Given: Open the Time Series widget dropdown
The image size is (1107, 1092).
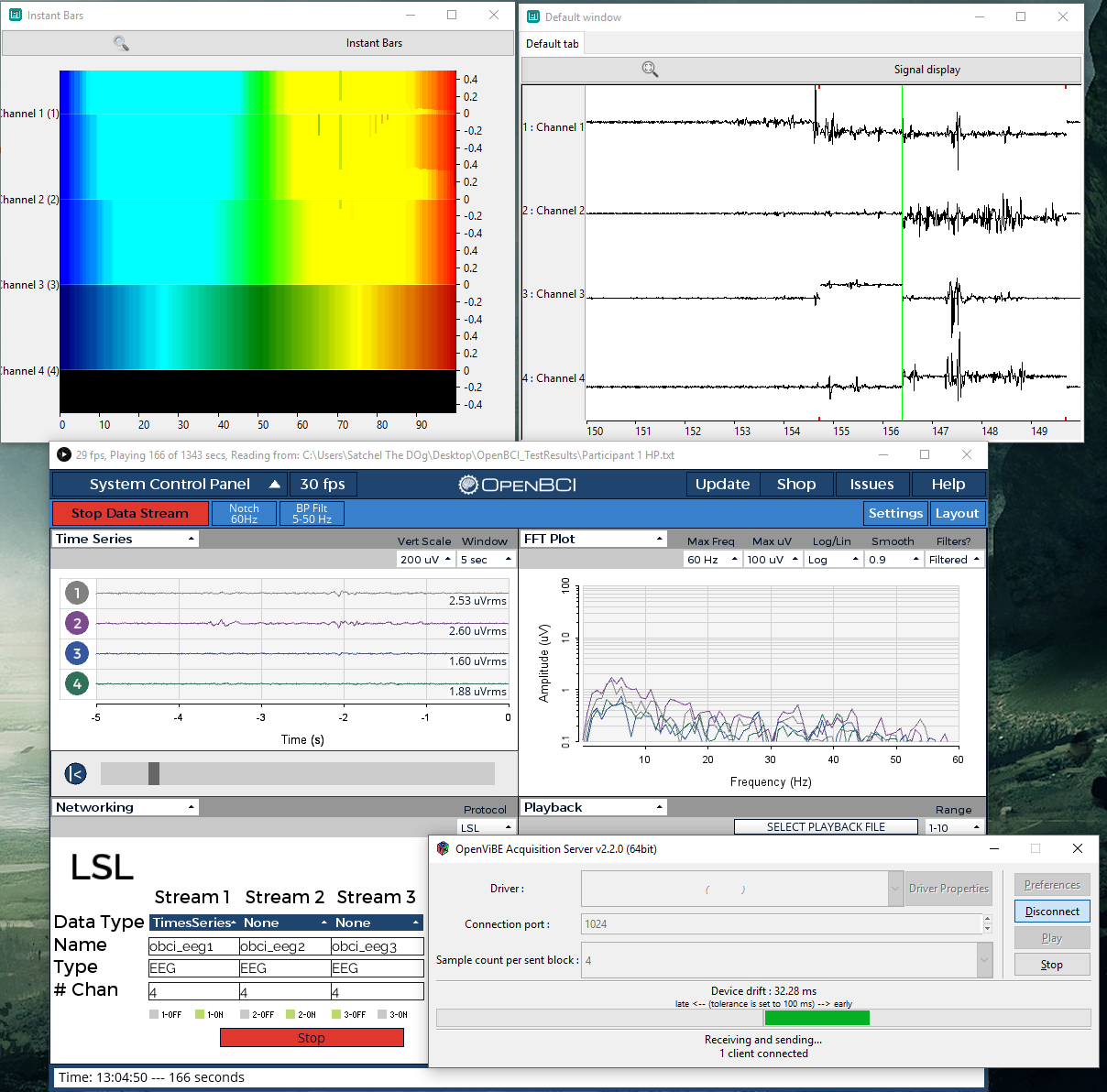Looking at the screenshot, I should click(126, 539).
